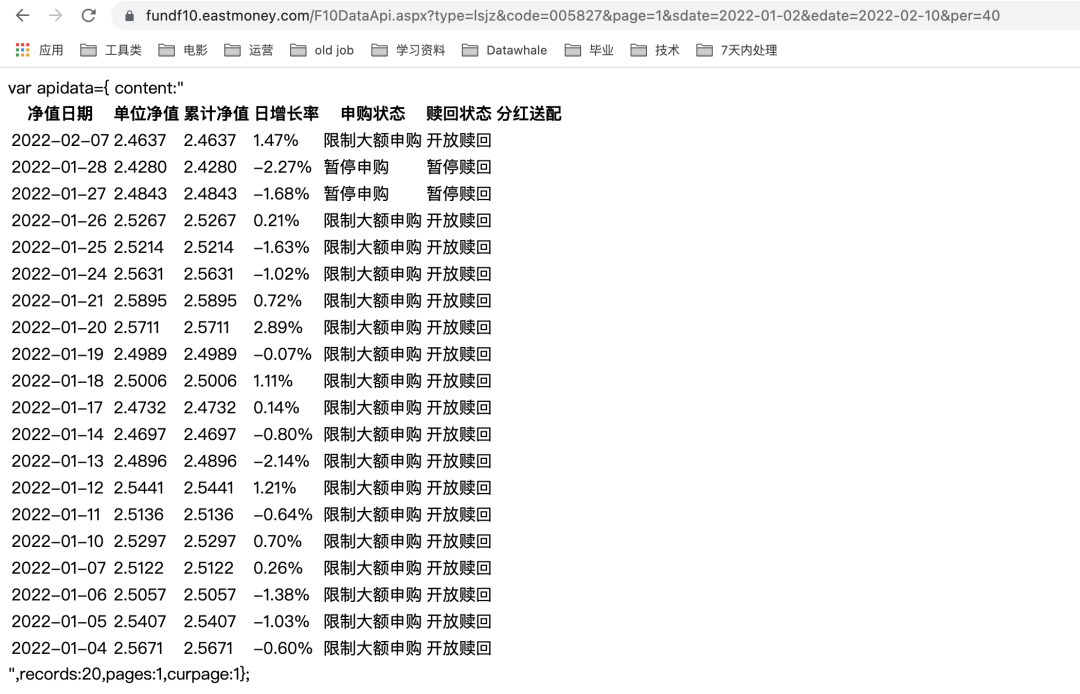Click the browser forward arrow
The height and width of the screenshot is (694, 1080).
coord(56,15)
